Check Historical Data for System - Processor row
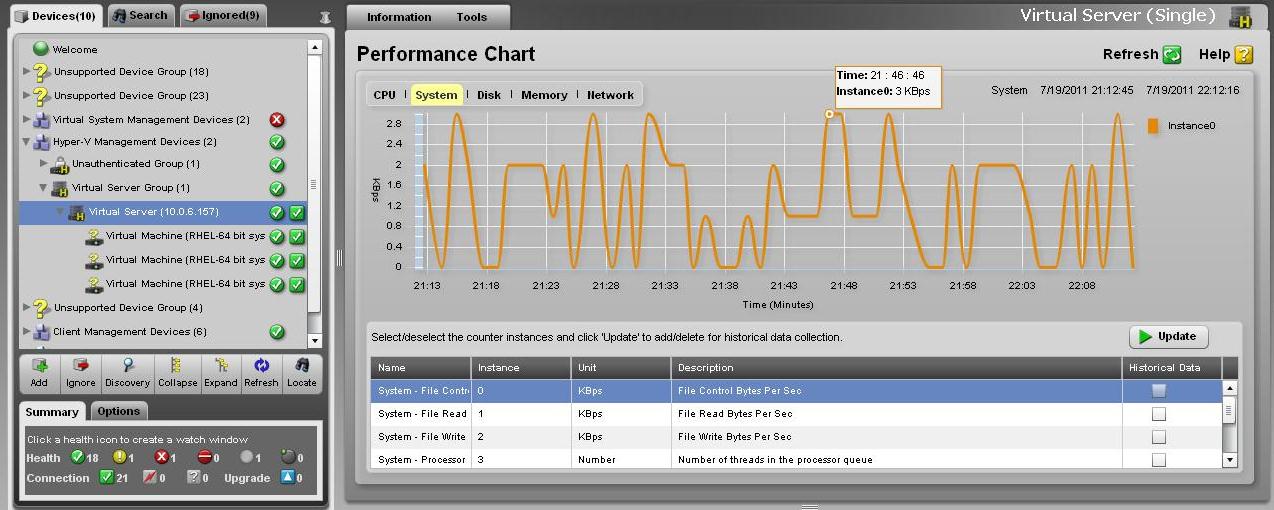Viewport: 1274px width, 510px height. [1159, 460]
